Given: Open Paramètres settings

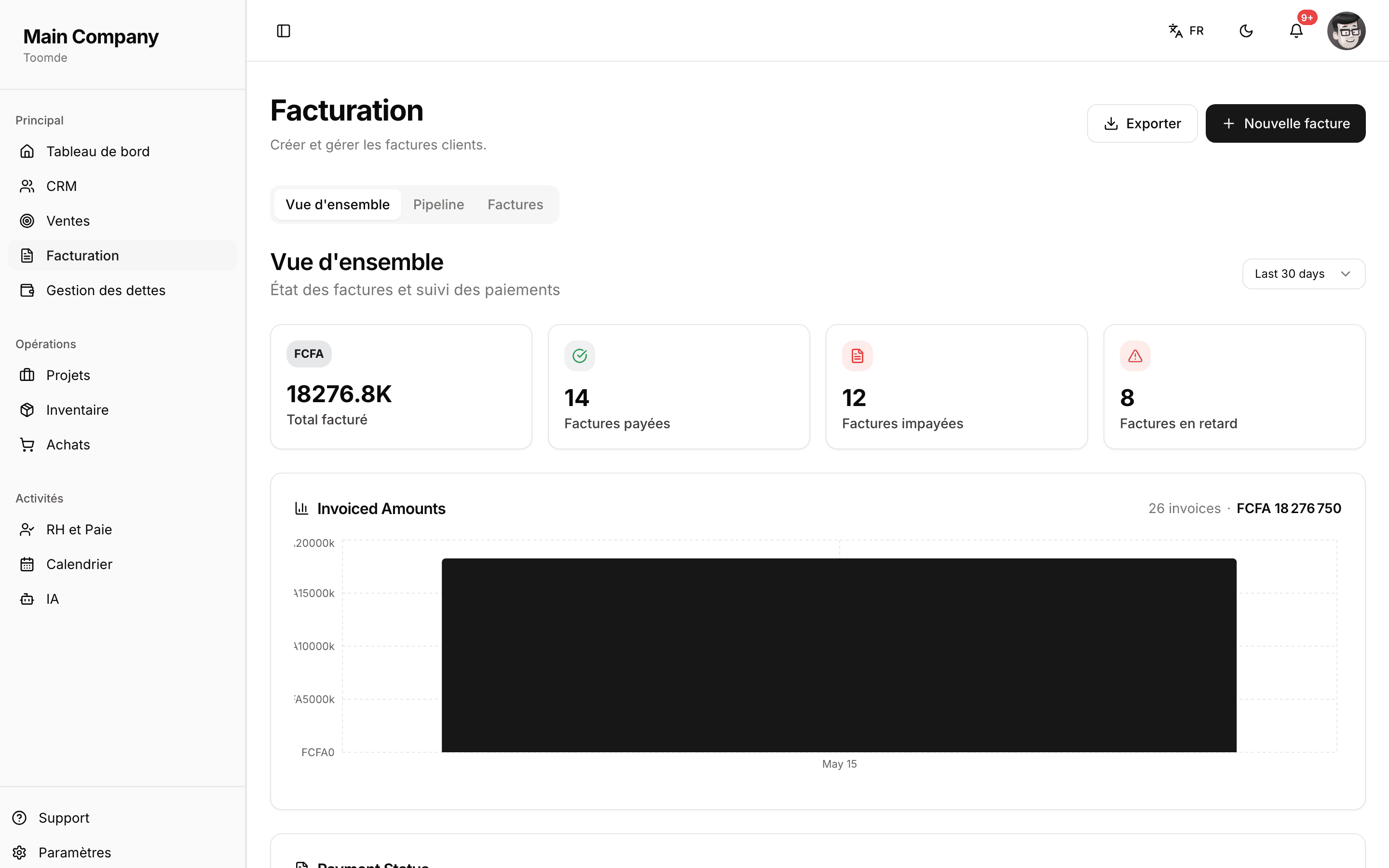Looking at the screenshot, I should point(122,853).
